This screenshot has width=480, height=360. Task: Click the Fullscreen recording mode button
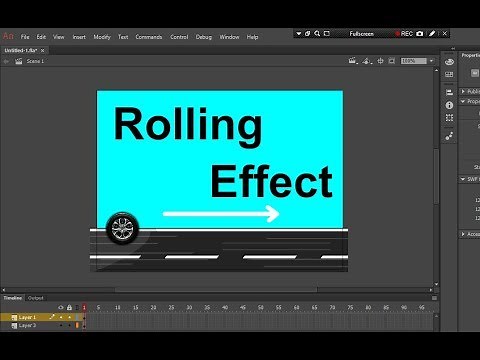pos(361,34)
